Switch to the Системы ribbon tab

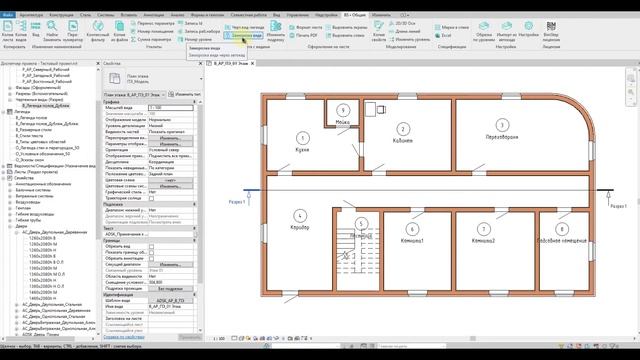[x=106, y=15]
